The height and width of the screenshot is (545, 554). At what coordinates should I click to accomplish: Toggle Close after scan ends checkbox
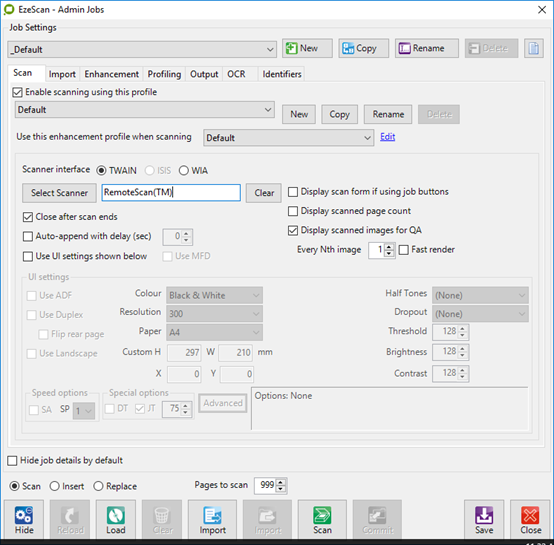[x=28, y=217]
